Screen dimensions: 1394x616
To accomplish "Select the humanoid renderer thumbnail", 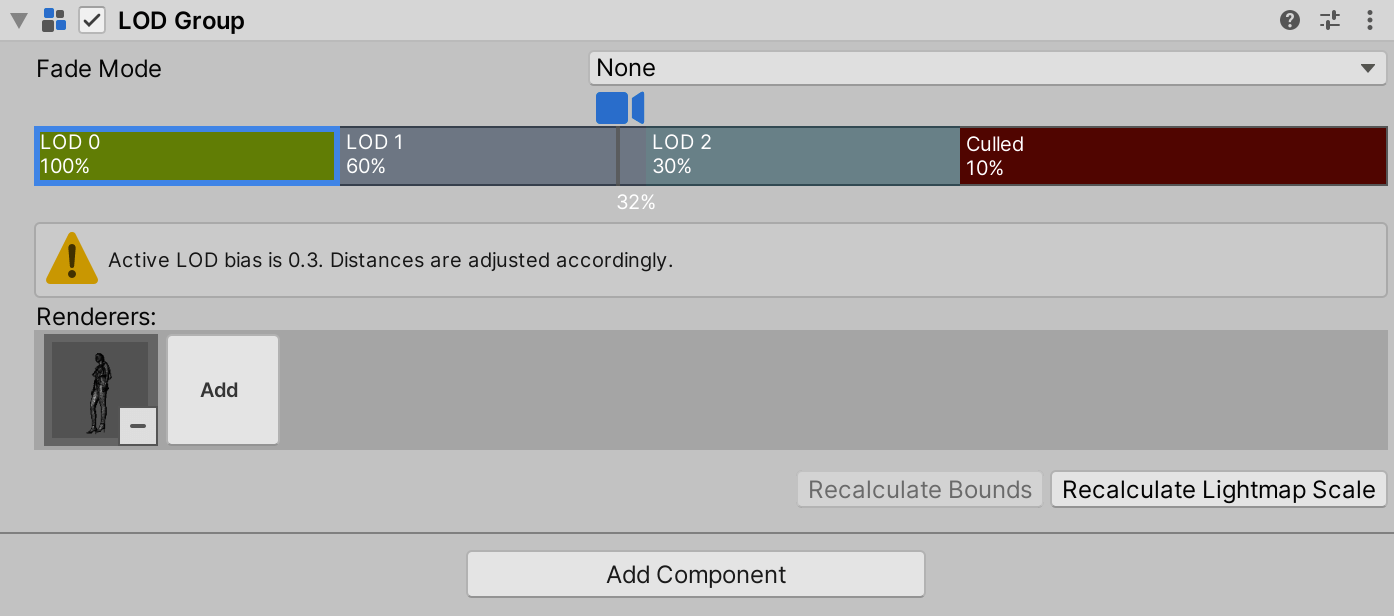I will pyautogui.click(x=100, y=390).
